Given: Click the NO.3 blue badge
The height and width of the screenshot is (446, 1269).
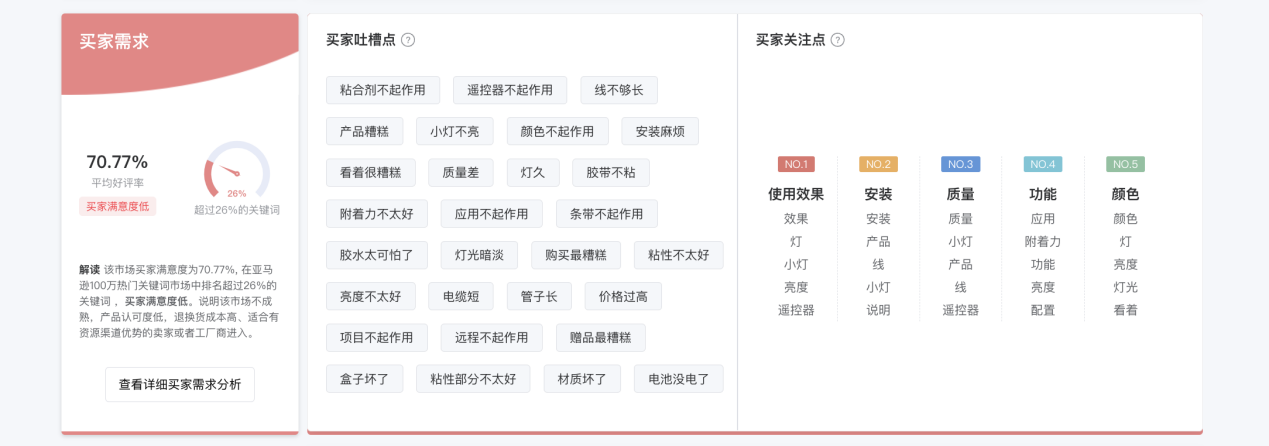Looking at the screenshot, I should (960, 164).
